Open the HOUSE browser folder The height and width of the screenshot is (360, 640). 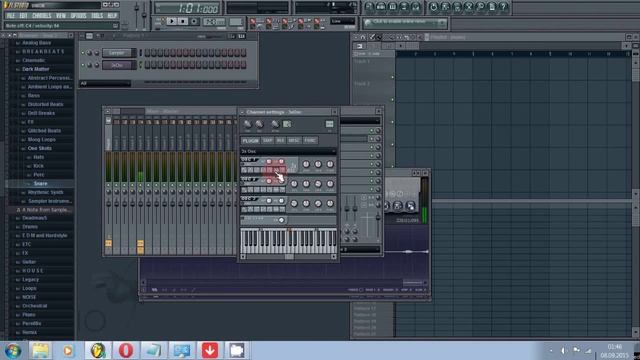click(x=32, y=271)
